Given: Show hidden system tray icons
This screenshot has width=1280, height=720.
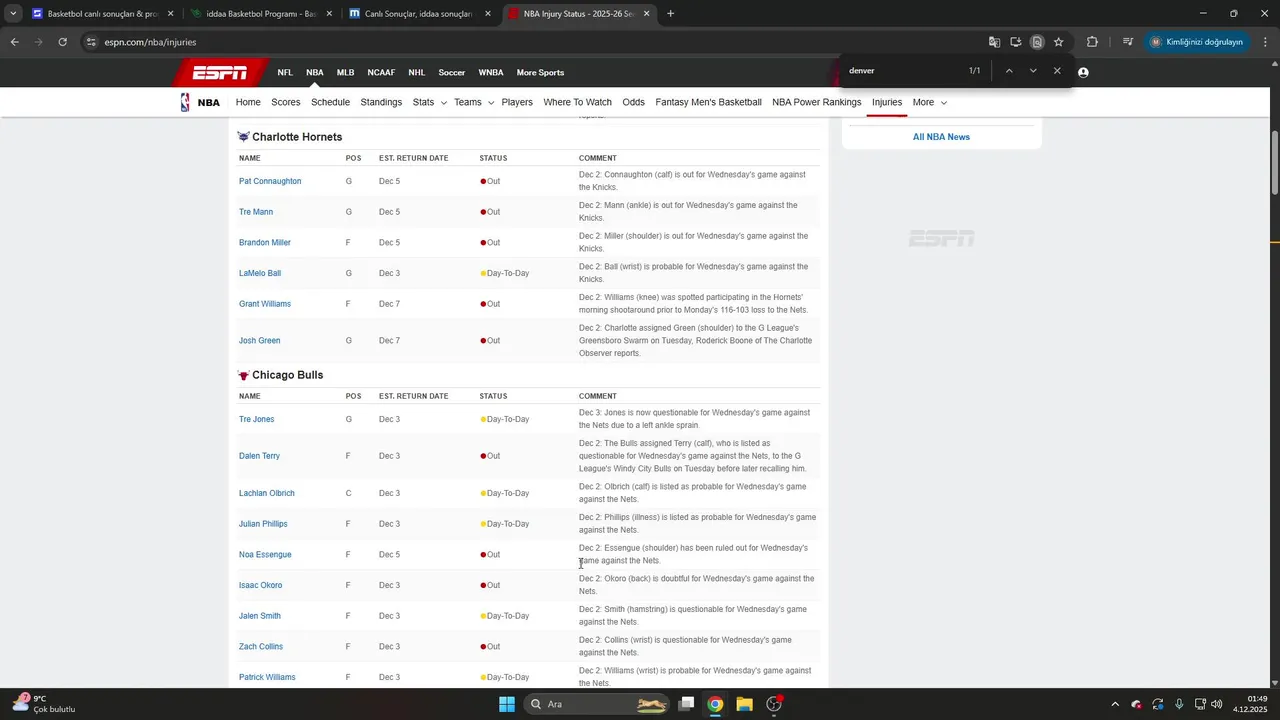Looking at the screenshot, I should 1115,704.
